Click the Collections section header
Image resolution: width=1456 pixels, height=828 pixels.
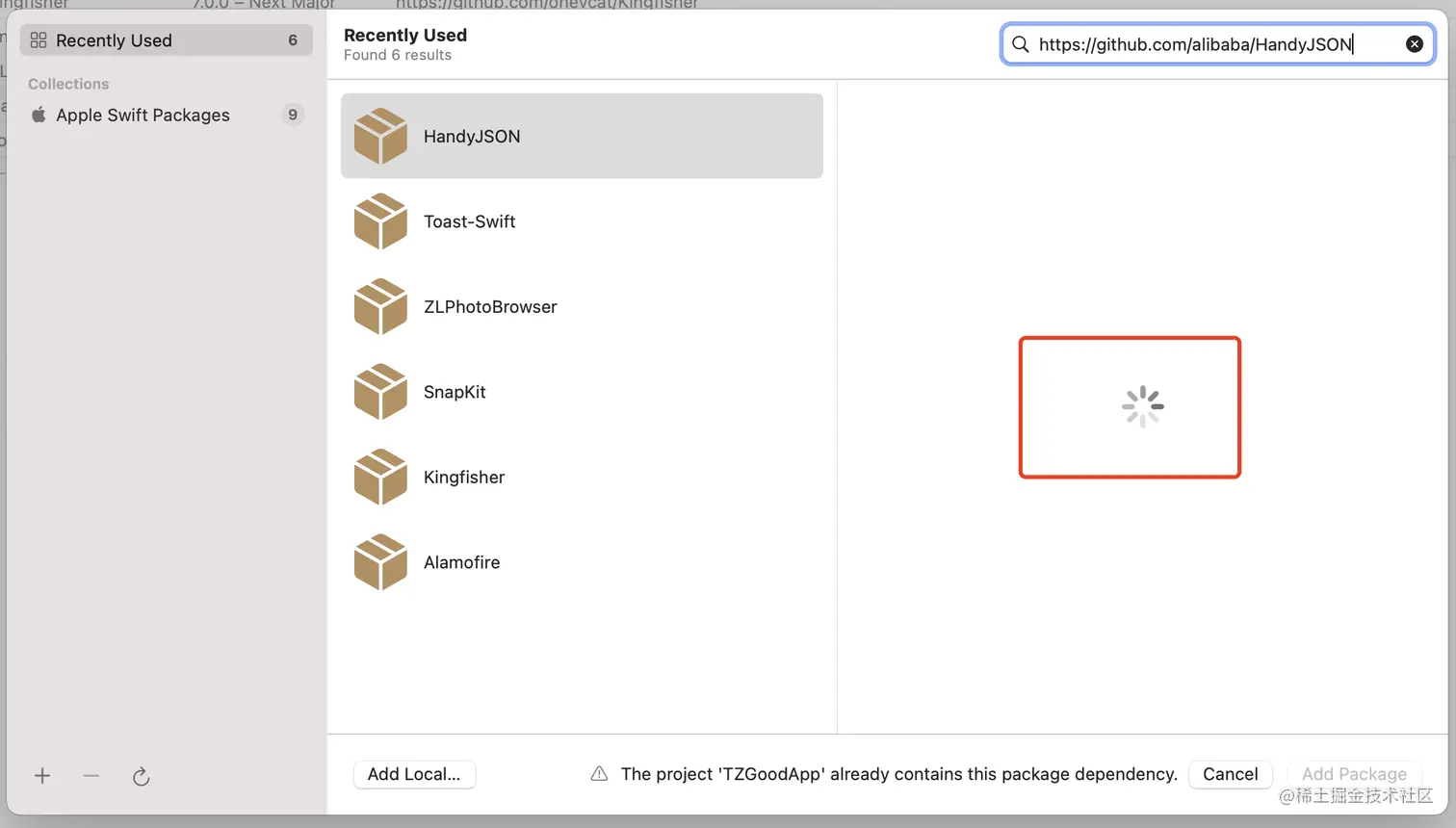[x=68, y=84]
